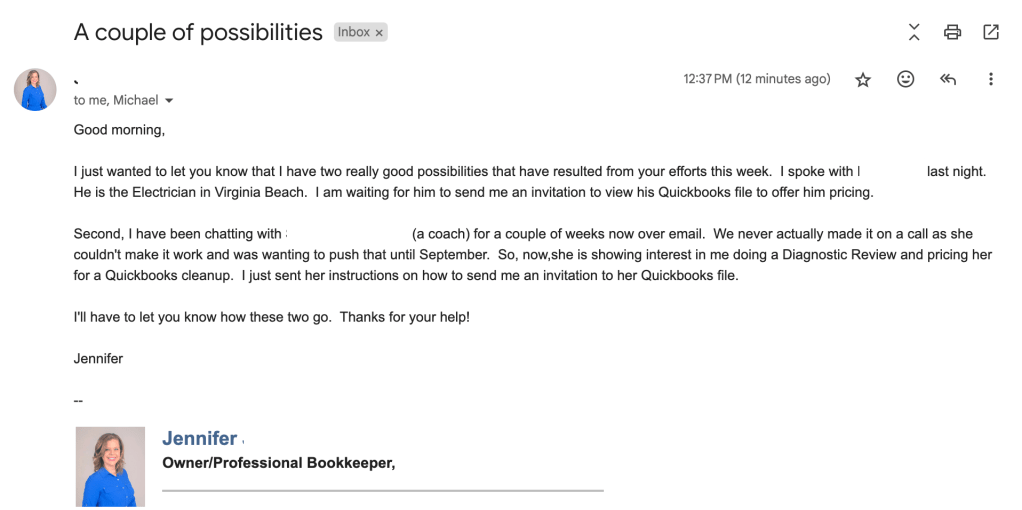
Task: Expand recipient details arrow beside "to me, Michael"
Action: [169, 101]
